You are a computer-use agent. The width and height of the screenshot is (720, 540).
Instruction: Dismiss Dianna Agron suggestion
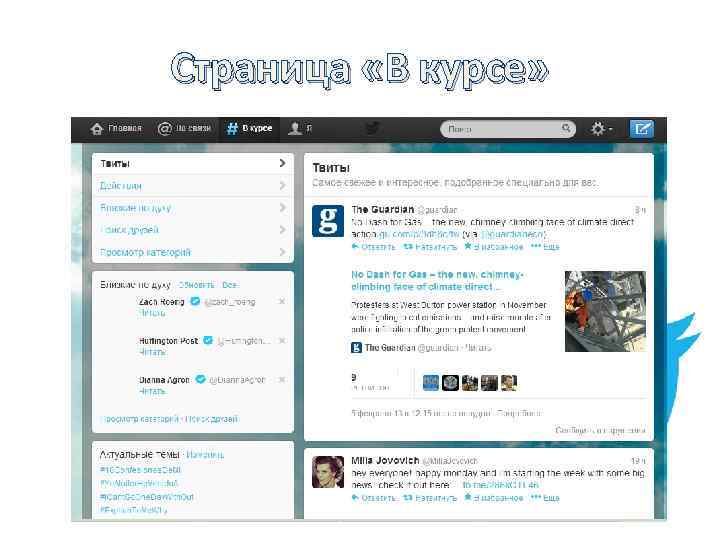[282, 379]
